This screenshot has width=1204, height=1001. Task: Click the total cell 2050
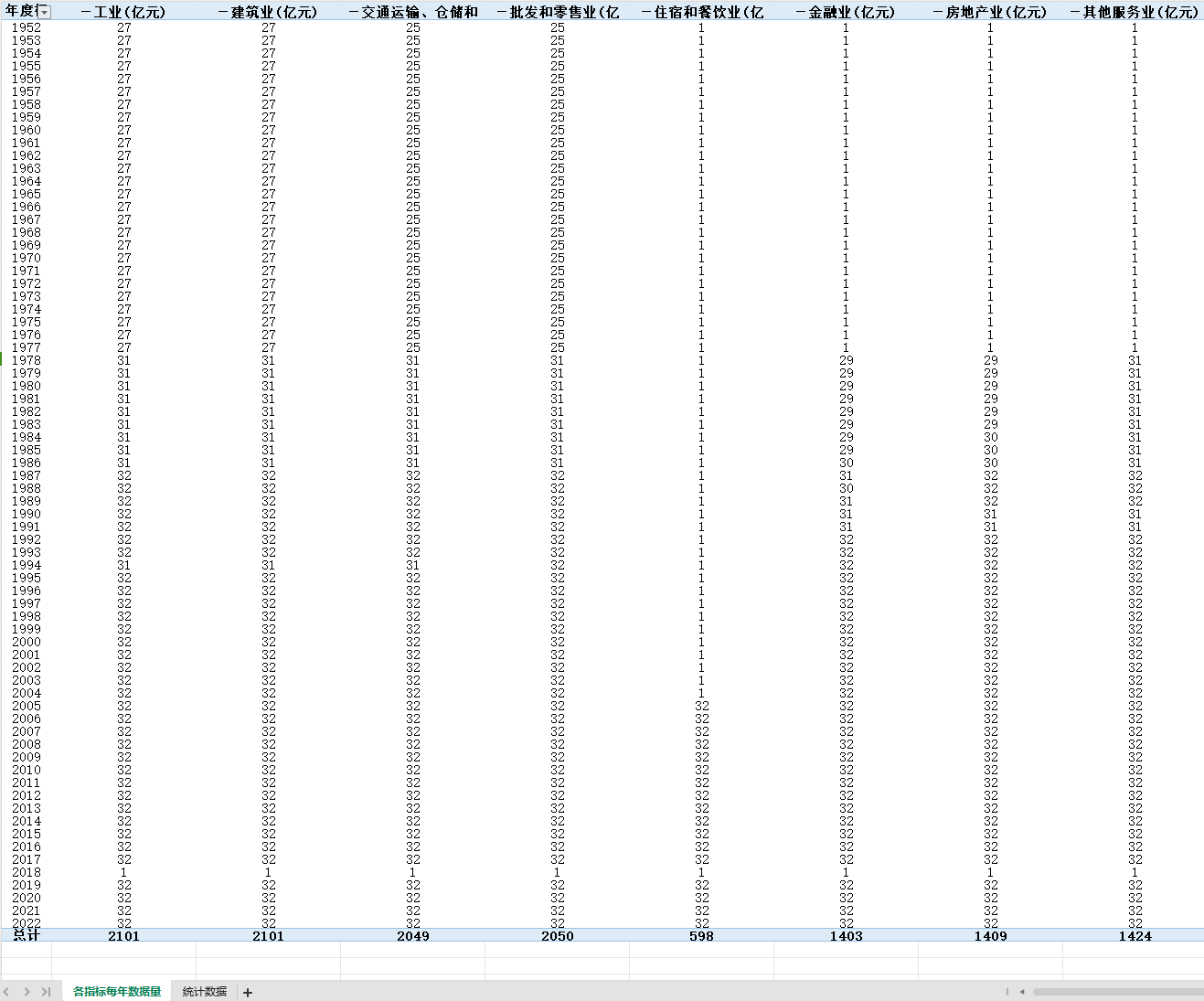click(558, 936)
